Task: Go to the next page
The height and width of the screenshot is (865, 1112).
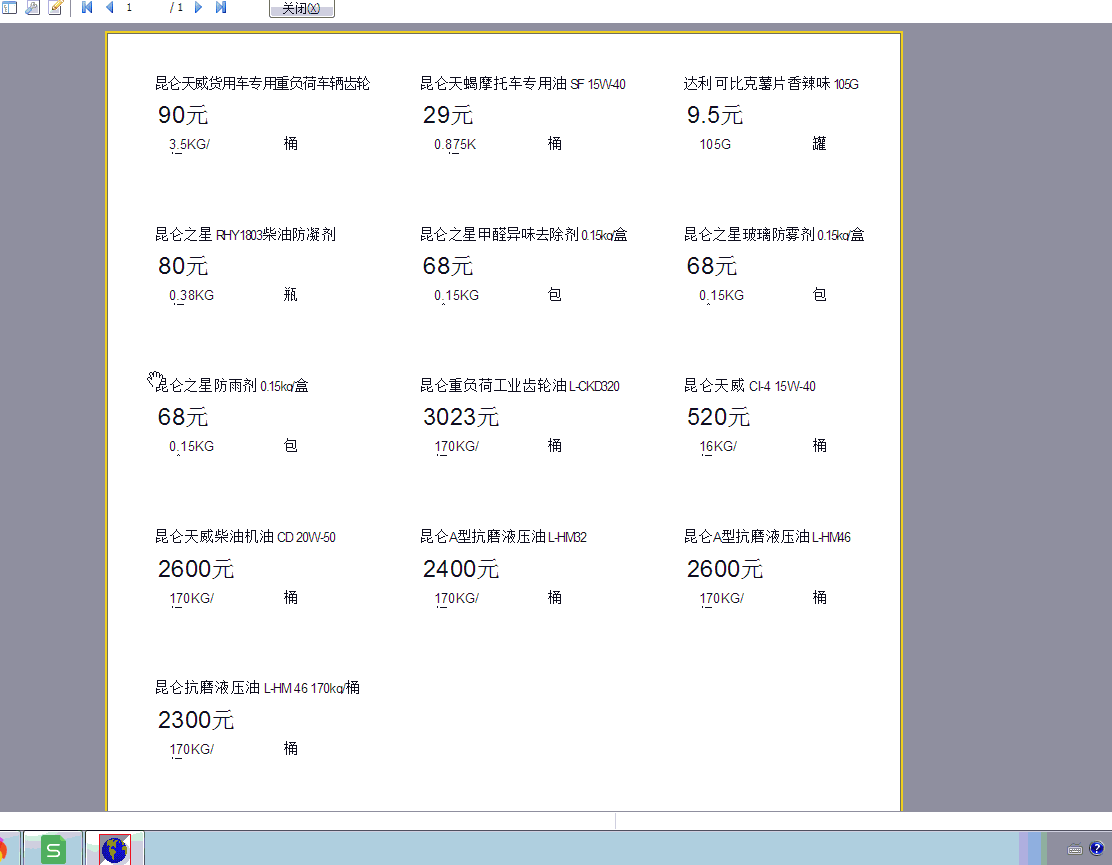Action: 198,8
